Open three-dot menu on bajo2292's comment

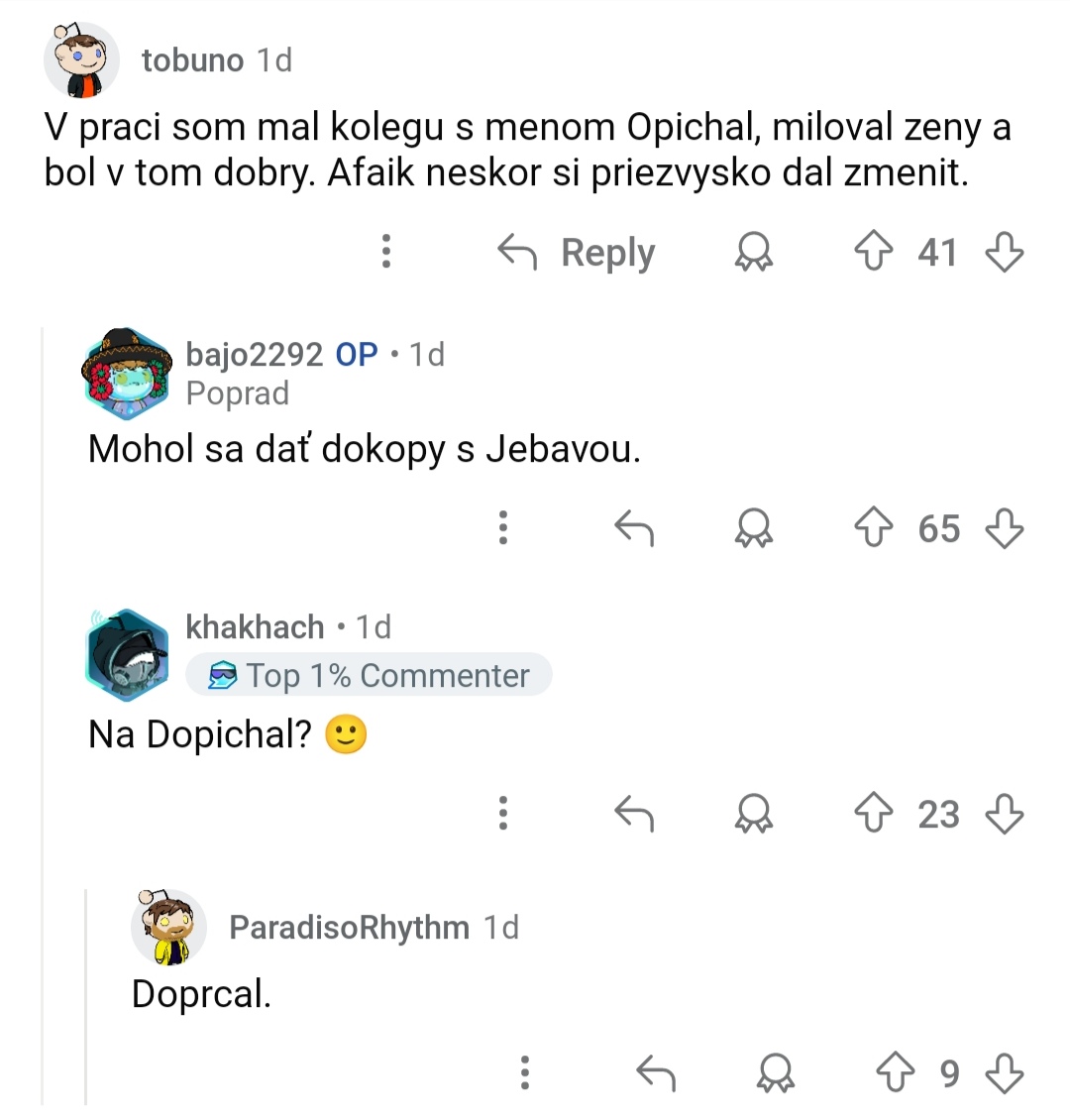coord(503,528)
